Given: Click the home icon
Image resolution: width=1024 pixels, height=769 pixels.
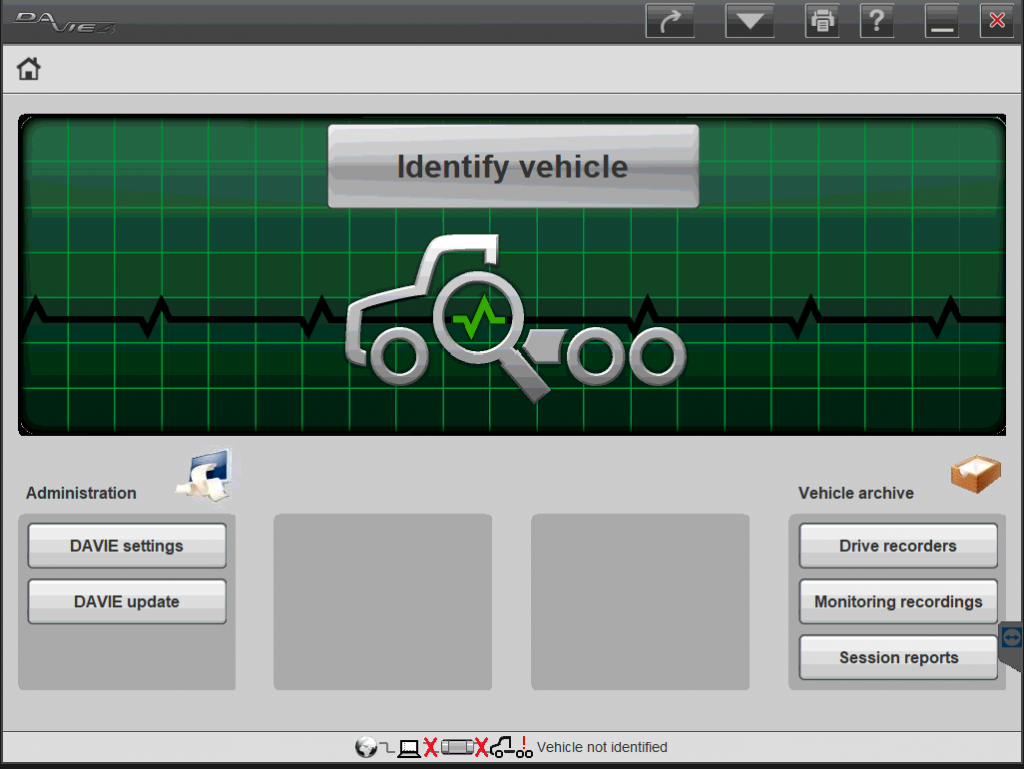Looking at the screenshot, I should (x=28, y=69).
